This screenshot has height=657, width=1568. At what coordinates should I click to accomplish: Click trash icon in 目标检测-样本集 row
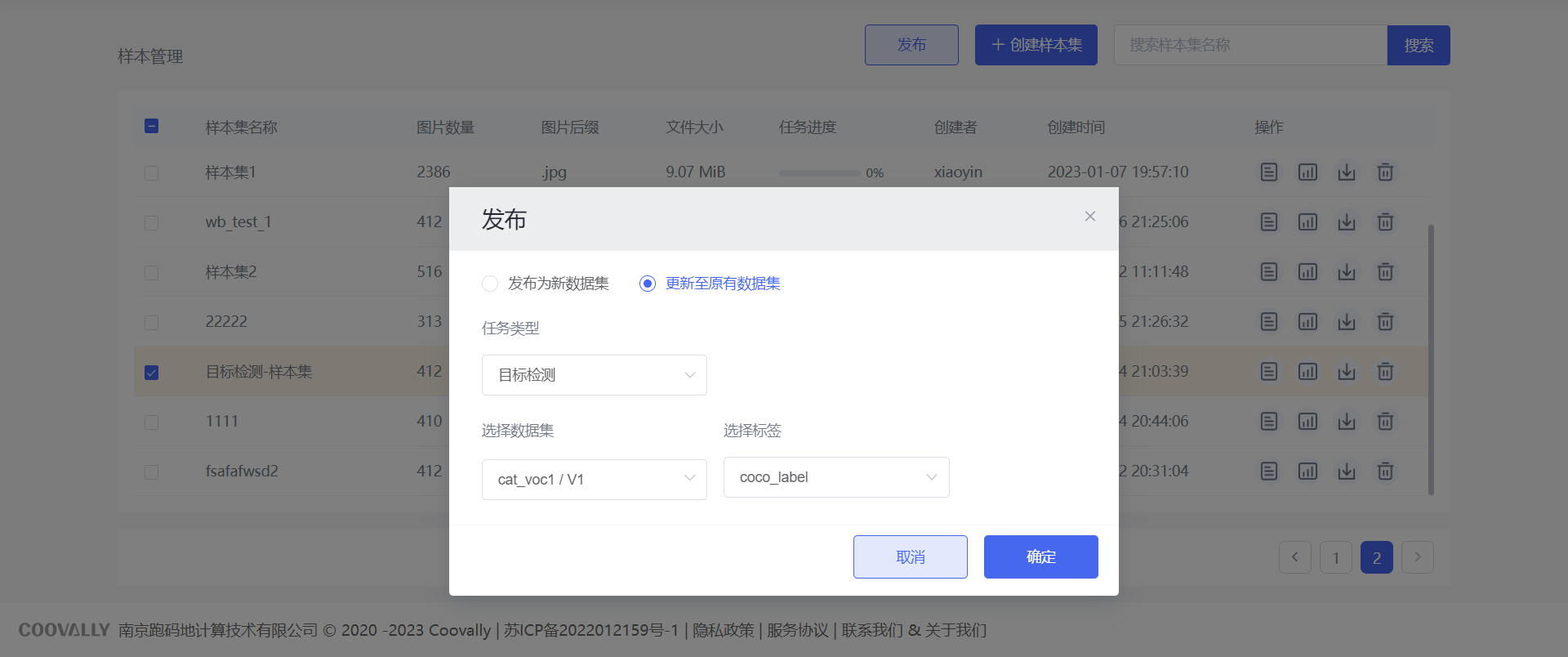point(1385,372)
